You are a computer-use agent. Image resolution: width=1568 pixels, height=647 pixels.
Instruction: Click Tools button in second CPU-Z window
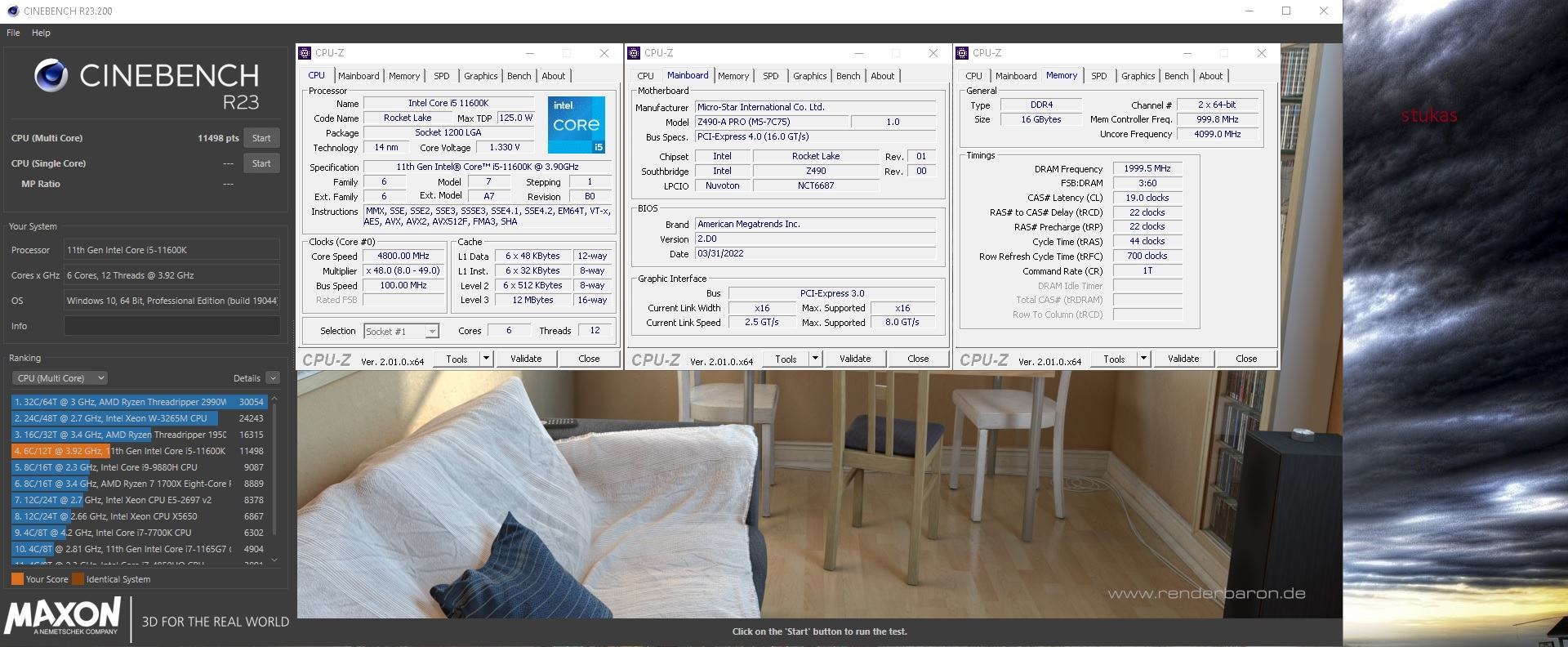(x=786, y=359)
